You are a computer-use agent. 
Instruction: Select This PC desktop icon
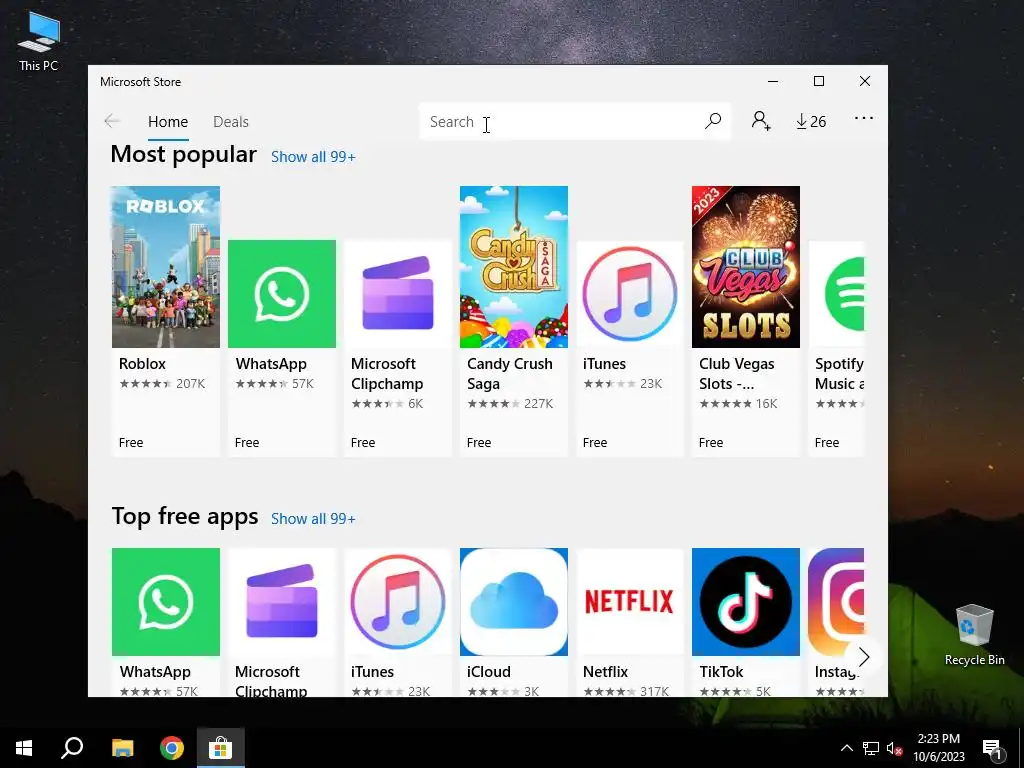tap(39, 42)
